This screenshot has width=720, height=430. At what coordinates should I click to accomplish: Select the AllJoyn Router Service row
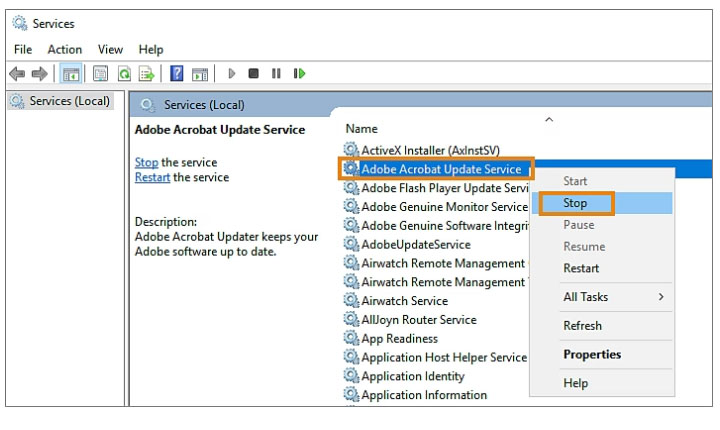click(x=419, y=320)
